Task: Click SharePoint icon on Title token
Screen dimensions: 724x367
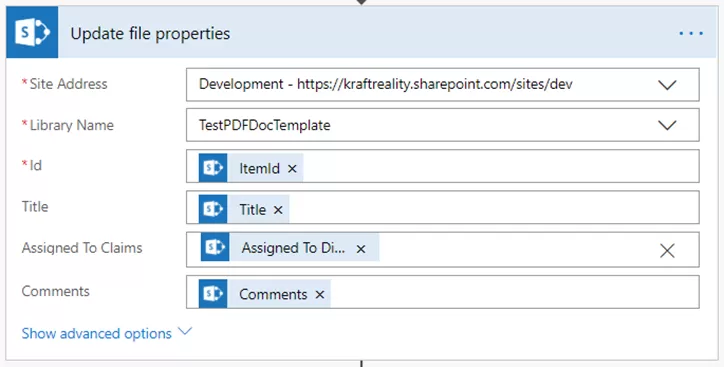Action: [x=213, y=209]
